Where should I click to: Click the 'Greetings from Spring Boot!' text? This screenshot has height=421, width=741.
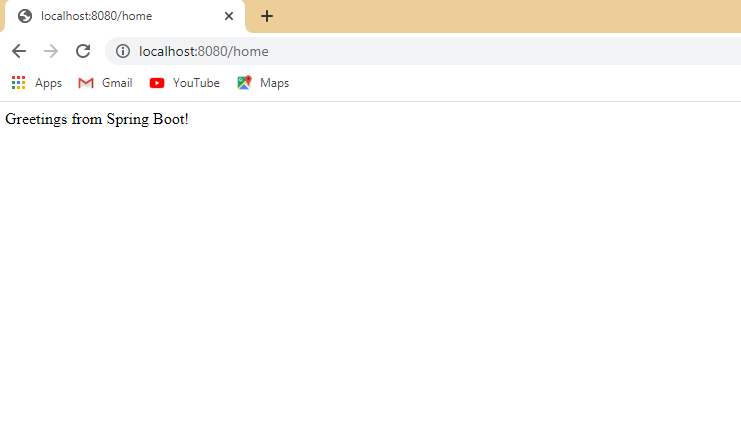(x=97, y=119)
